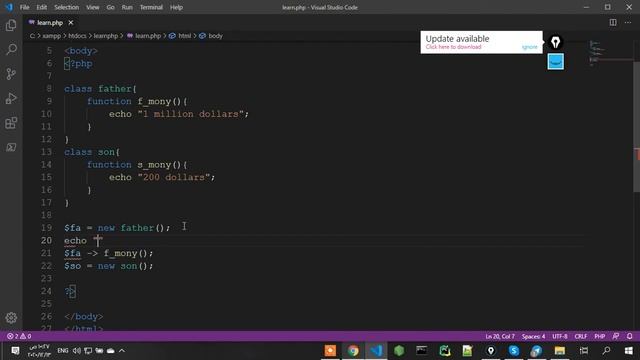Open the Extensions view
This screenshot has height=360, width=640.
[11, 123]
